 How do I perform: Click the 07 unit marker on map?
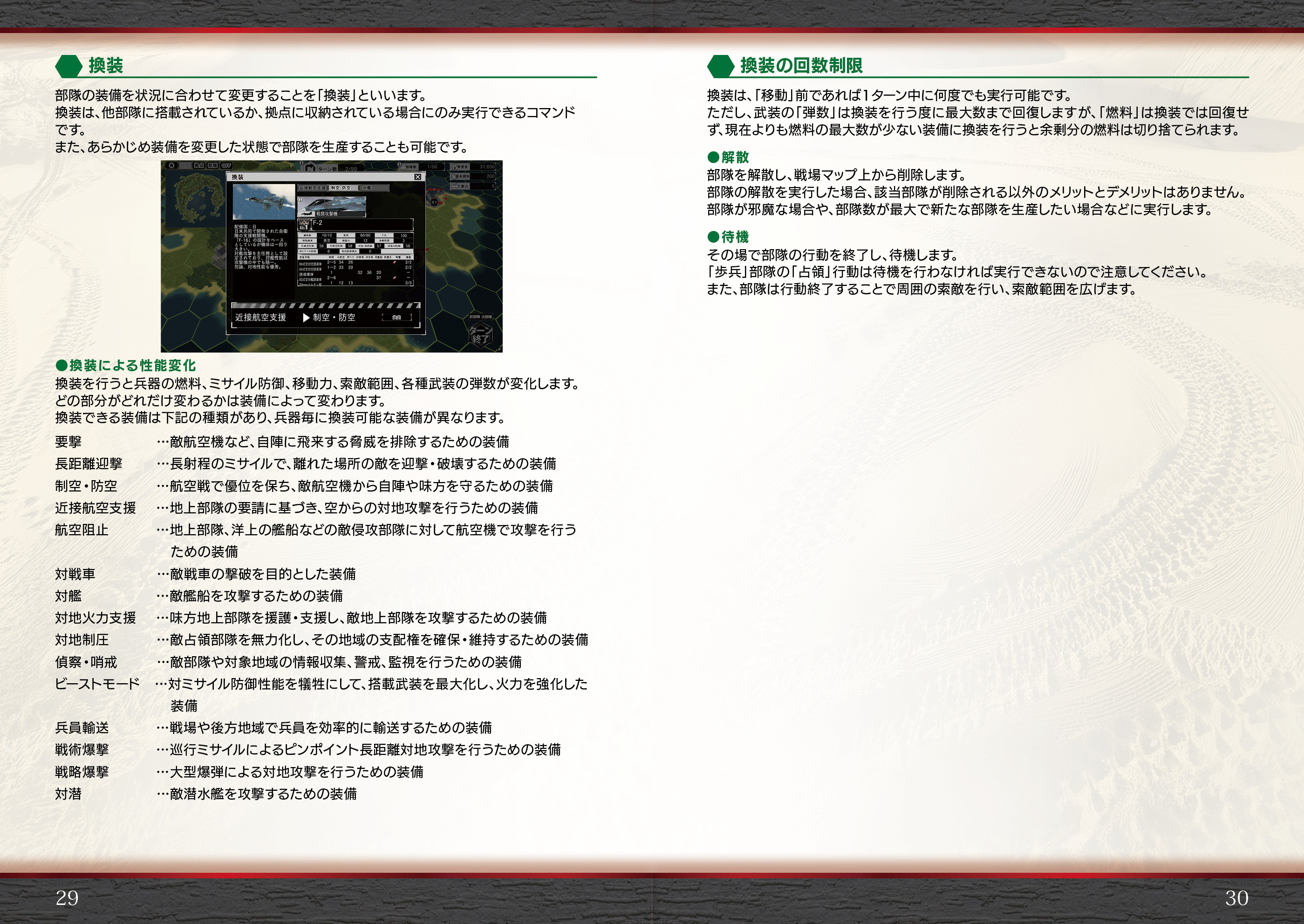pyautogui.click(x=434, y=202)
